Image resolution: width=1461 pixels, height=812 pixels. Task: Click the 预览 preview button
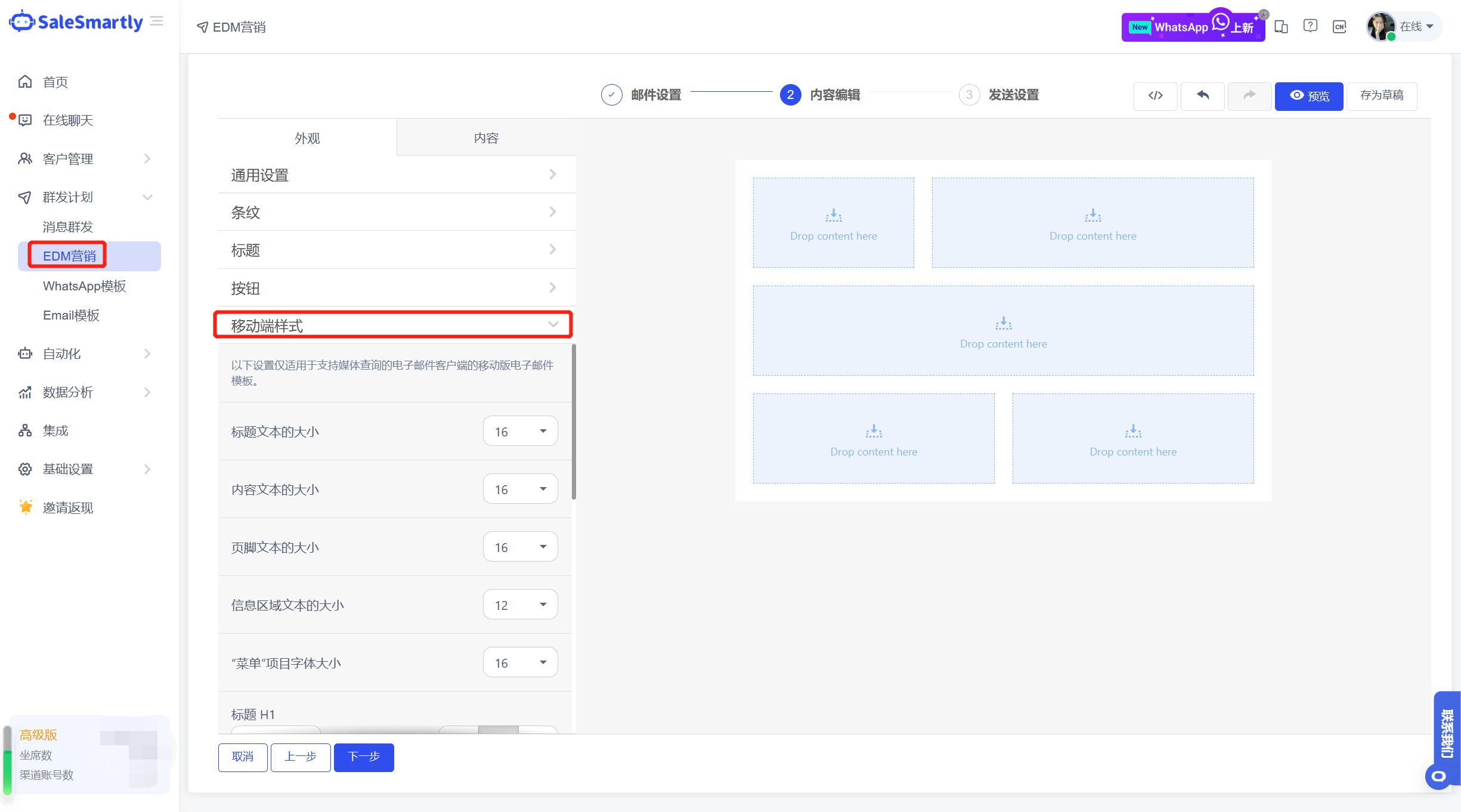[x=1308, y=96]
